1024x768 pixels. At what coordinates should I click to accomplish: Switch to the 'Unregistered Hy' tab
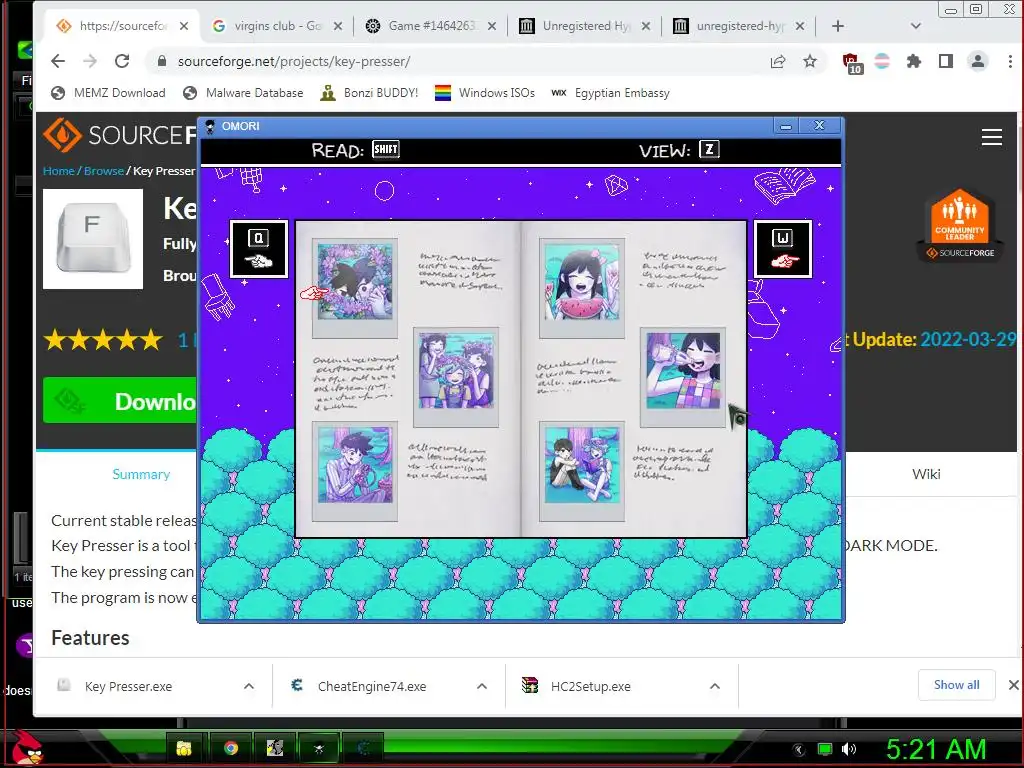tap(586, 26)
